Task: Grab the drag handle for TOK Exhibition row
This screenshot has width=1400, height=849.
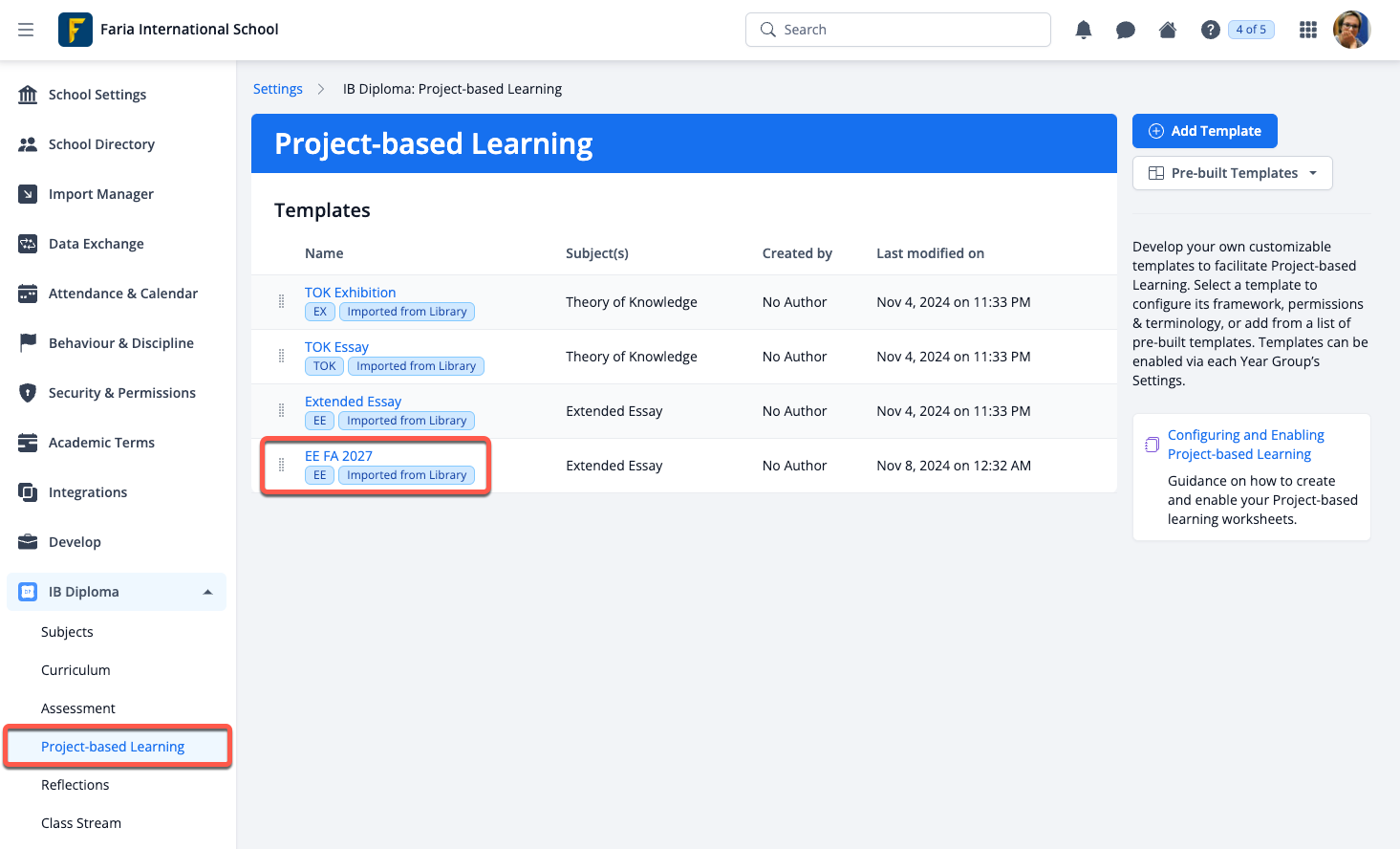Action: 281,302
